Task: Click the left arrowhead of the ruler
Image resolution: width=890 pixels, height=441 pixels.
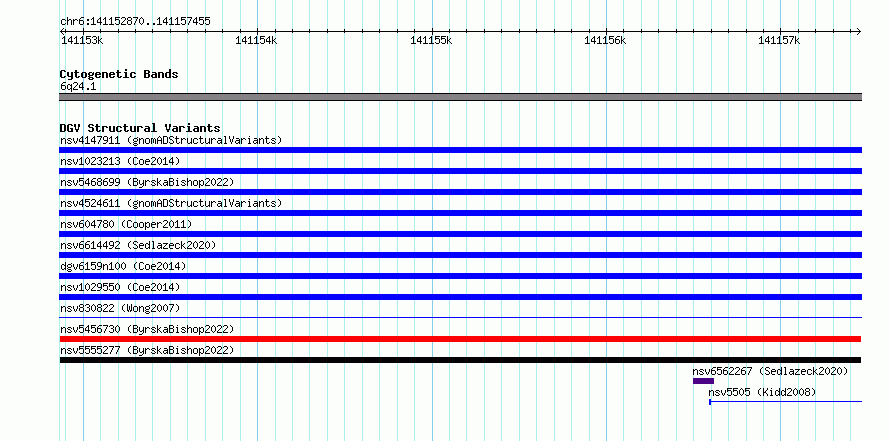Action: point(62,31)
